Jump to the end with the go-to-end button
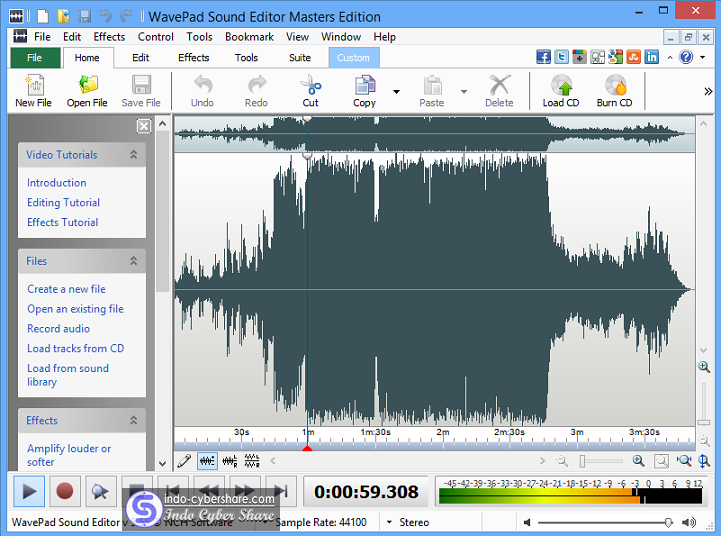 click(x=280, y=491)
